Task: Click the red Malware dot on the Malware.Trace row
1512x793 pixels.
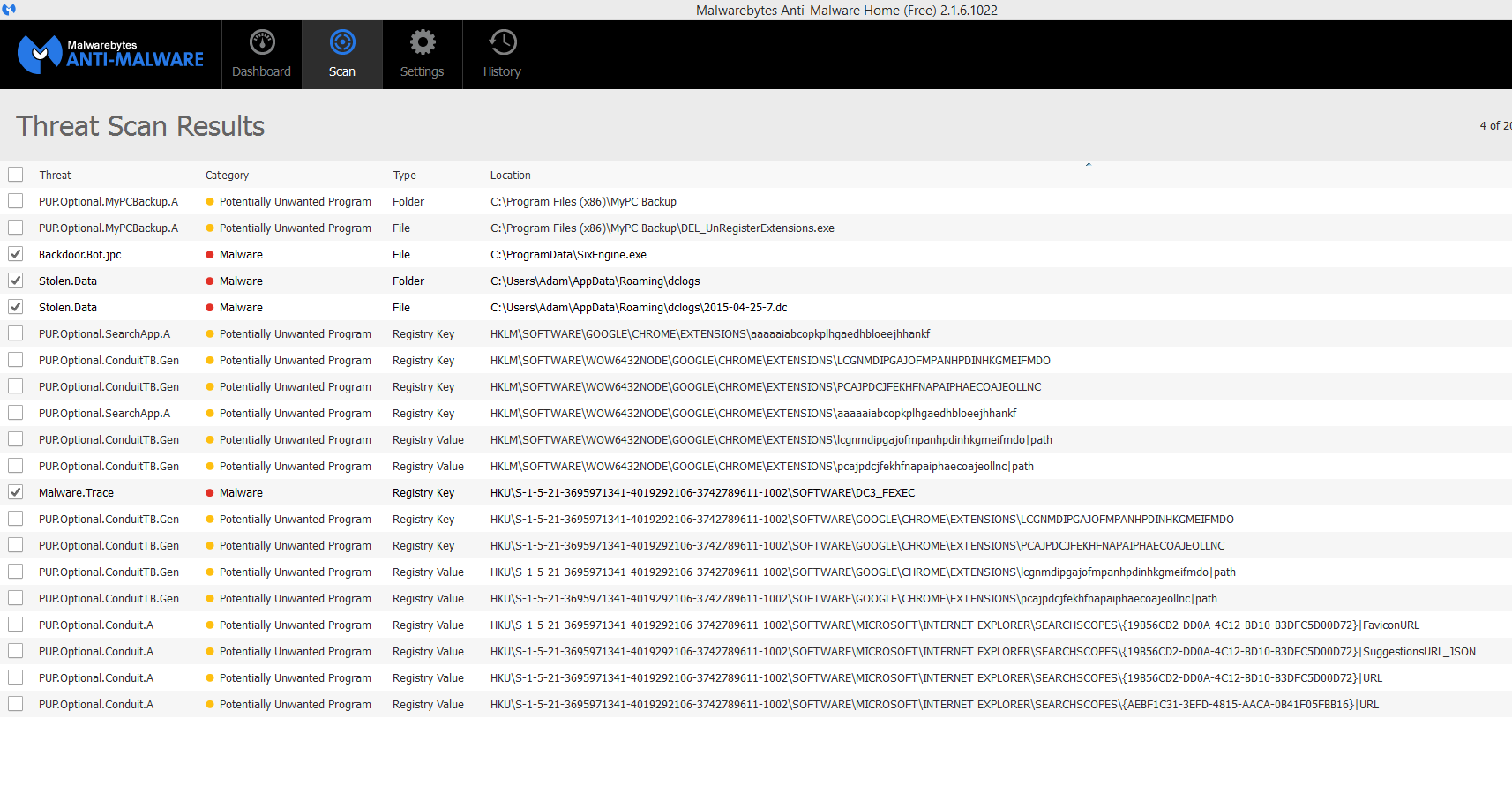Action: (210, 493)
